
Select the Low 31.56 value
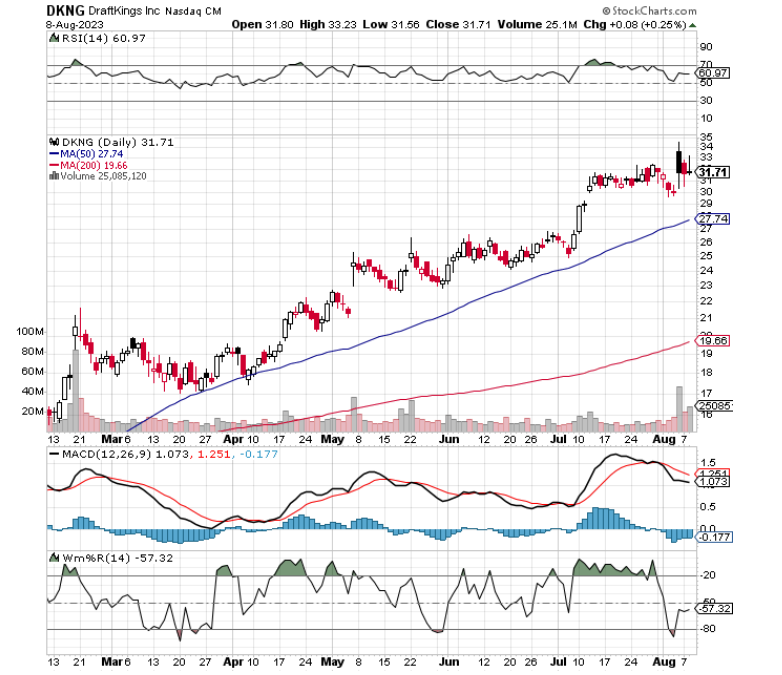[391, 24]
